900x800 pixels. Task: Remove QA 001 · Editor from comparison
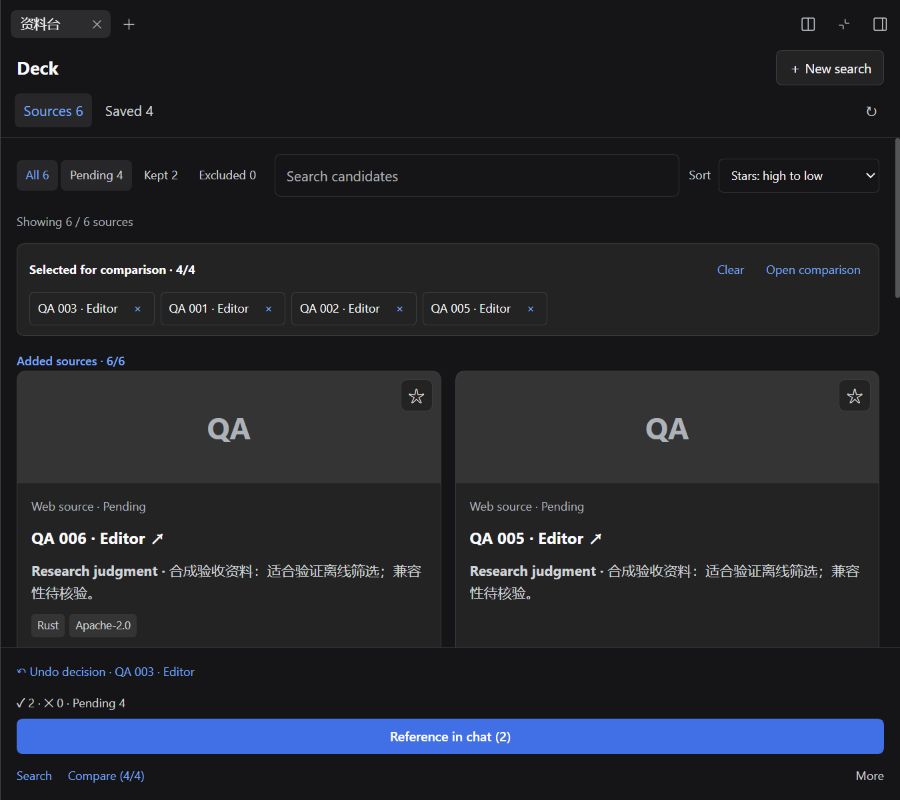click(269, 309)
